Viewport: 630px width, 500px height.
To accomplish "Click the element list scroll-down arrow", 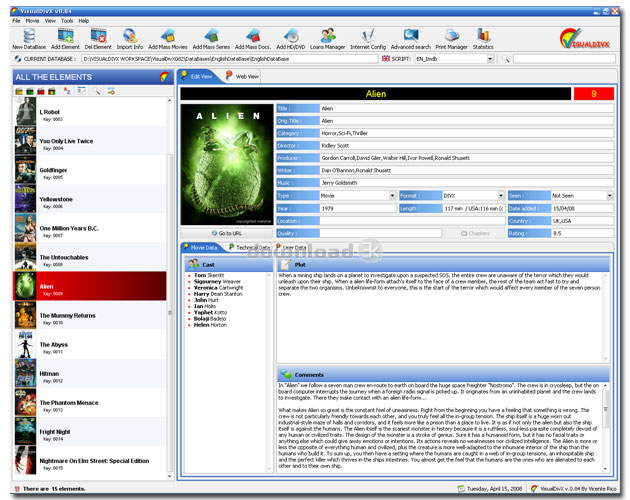I will [x=170, y=476].
